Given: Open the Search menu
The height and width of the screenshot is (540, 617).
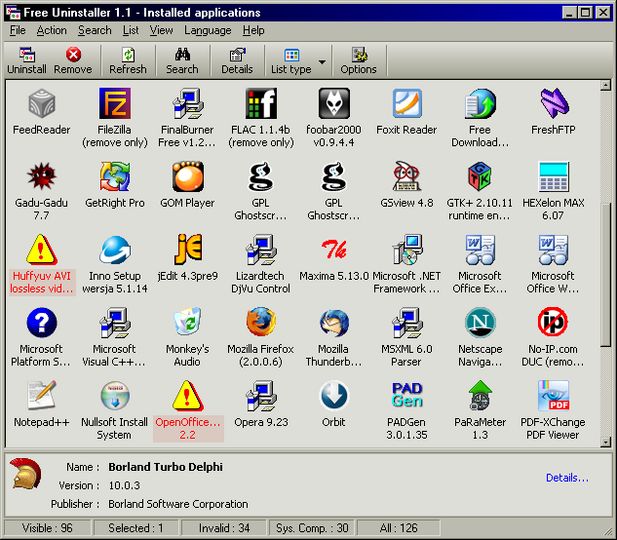Looking at the screenshot, I should [94, 30].
